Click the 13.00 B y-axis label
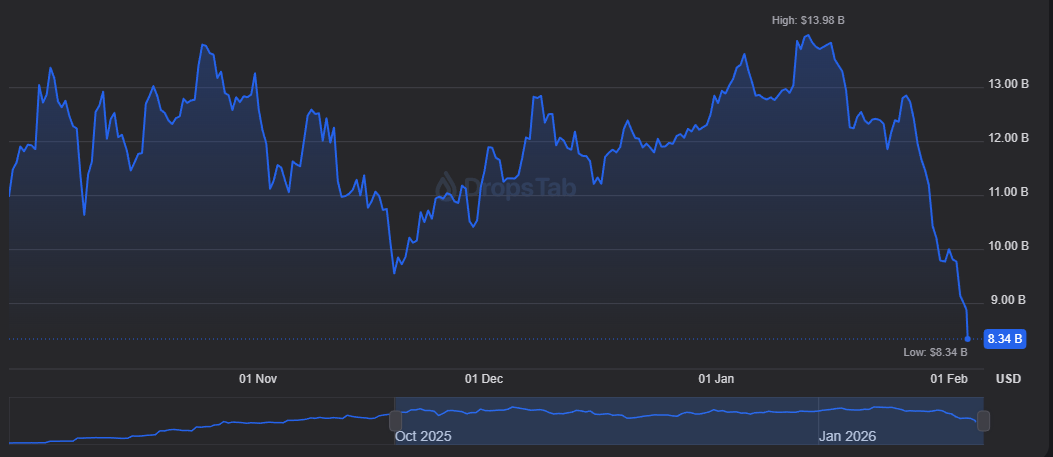Viewport: 1053px width, 457px height. click(1008, 84)
